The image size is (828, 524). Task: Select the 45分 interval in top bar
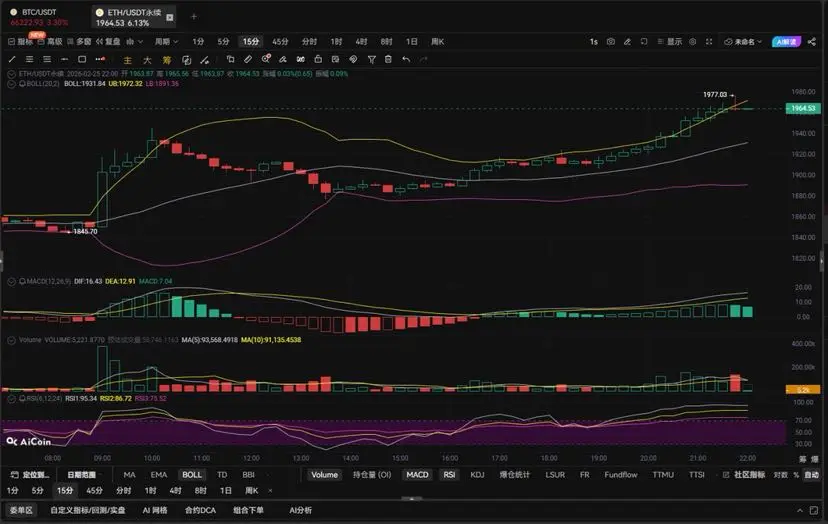280,41
